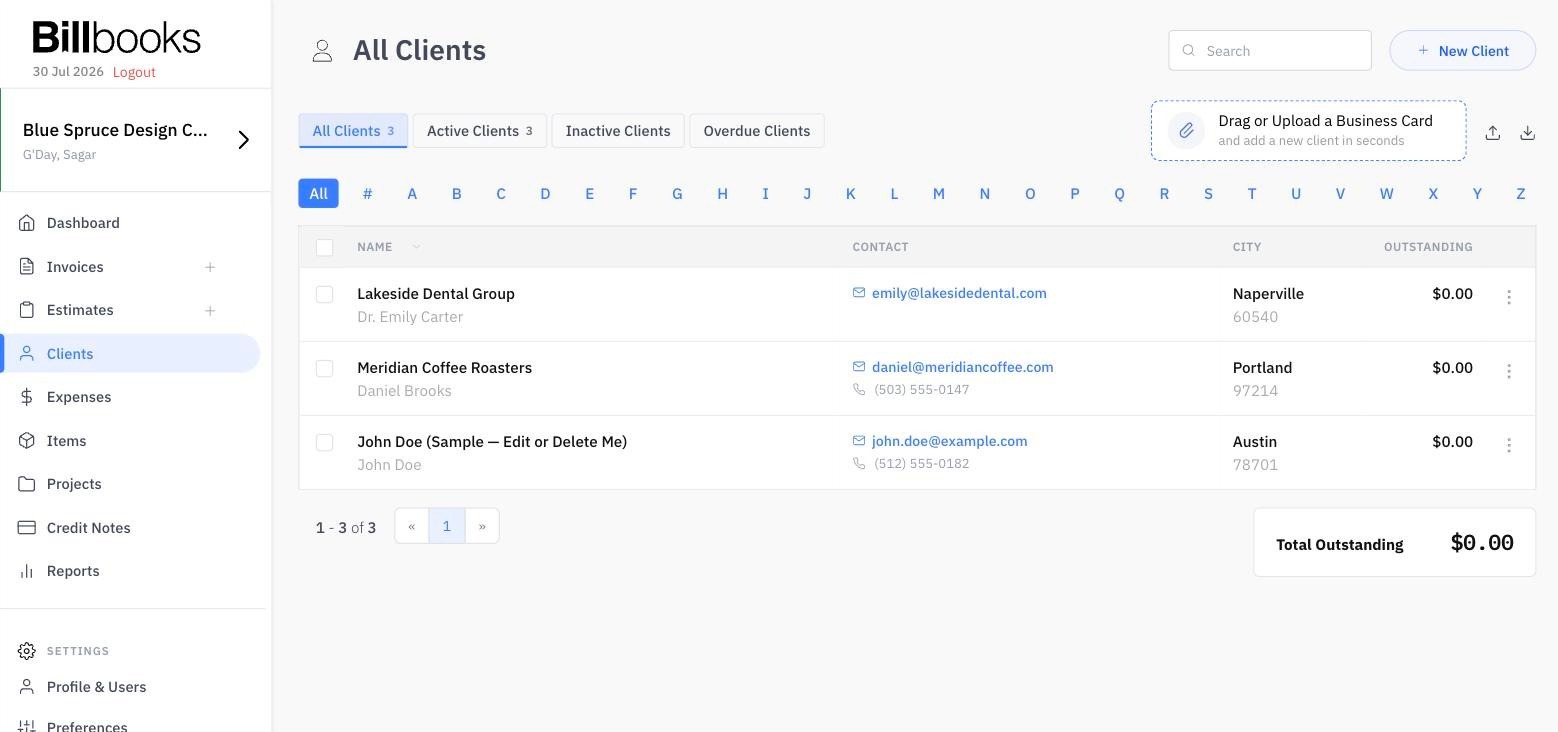Click the mail icon beside emily@lakesidedental.com

click(859, 293)
